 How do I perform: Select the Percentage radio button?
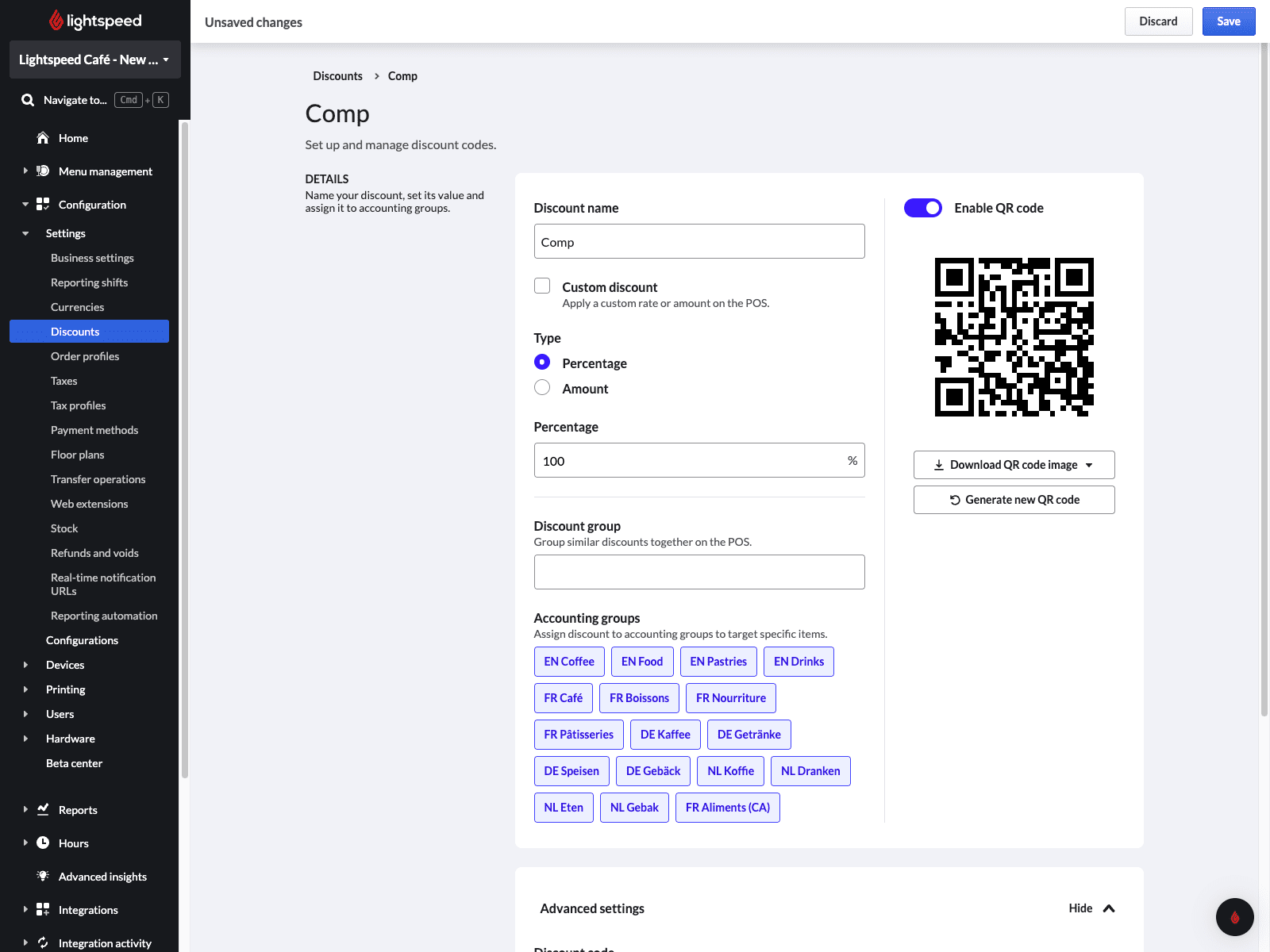pos(542,362)
